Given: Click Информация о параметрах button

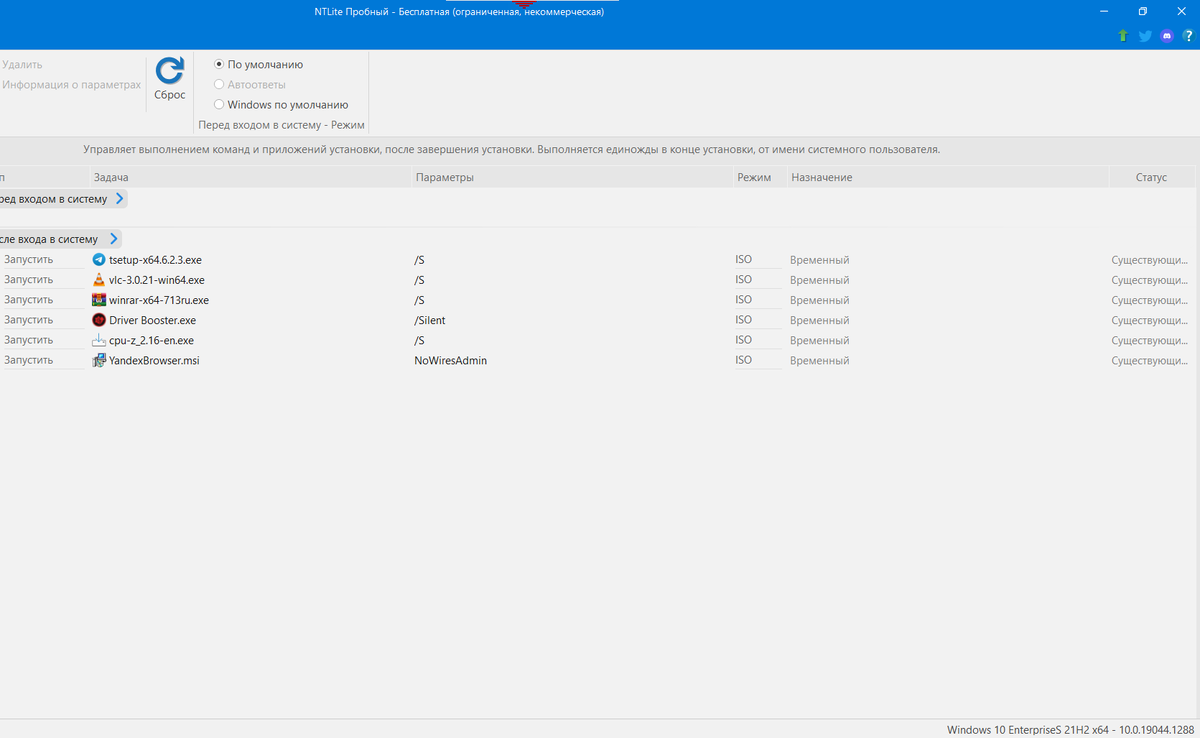Looking at the screenshot, I should coord(71,85).
